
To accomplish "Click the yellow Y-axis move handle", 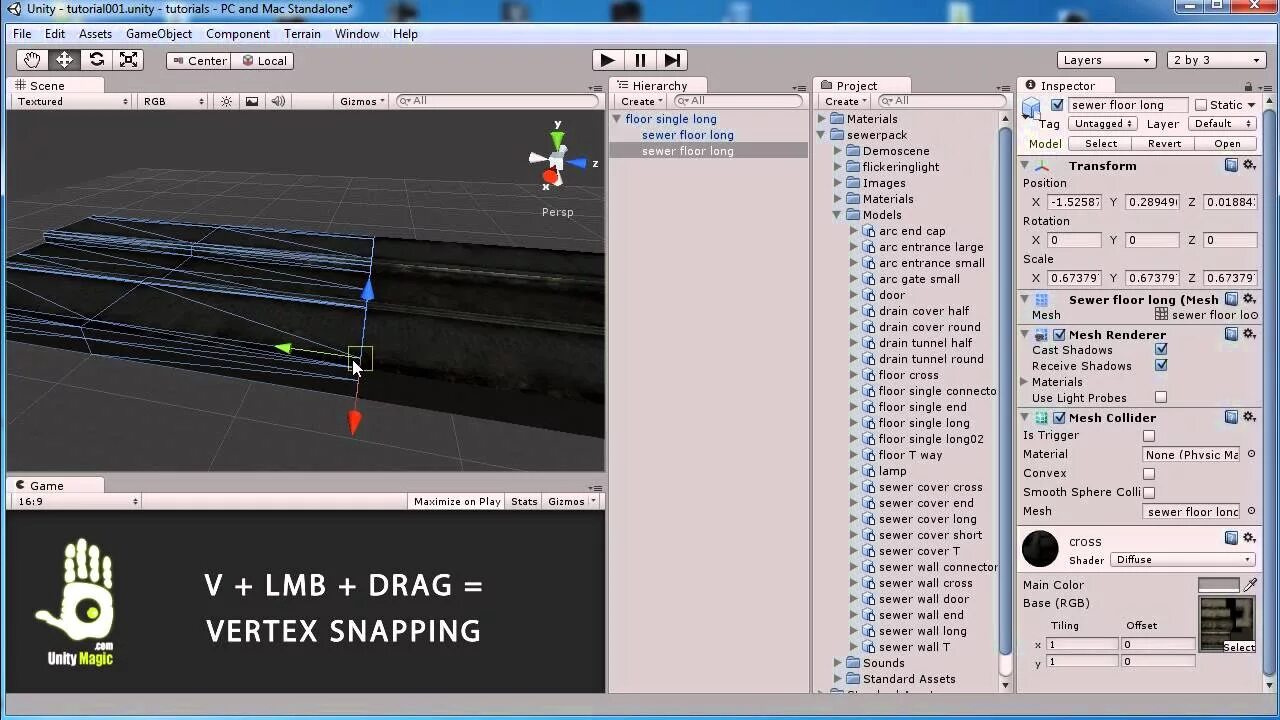I will click(x=283, y=348).
